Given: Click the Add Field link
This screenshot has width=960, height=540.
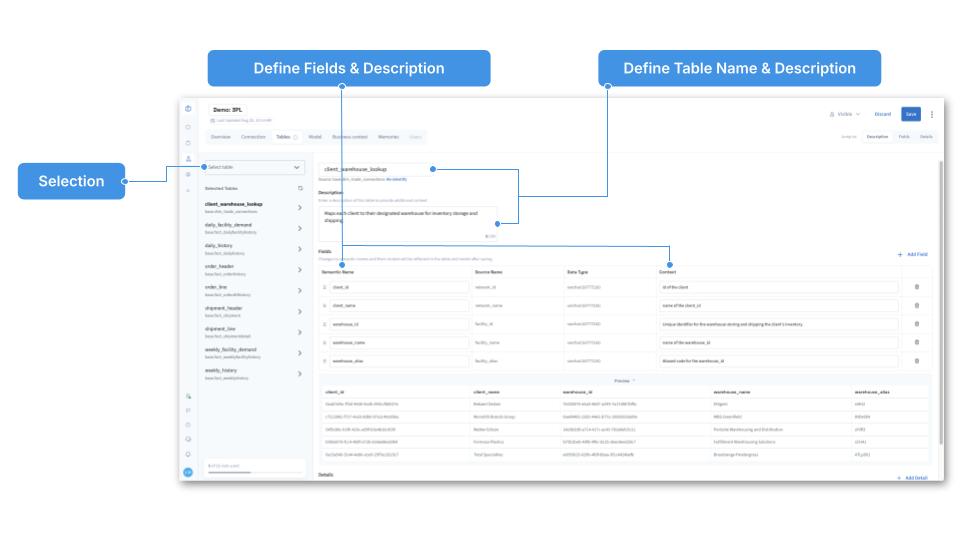Looking at the screenshot, I should [912, 254].
